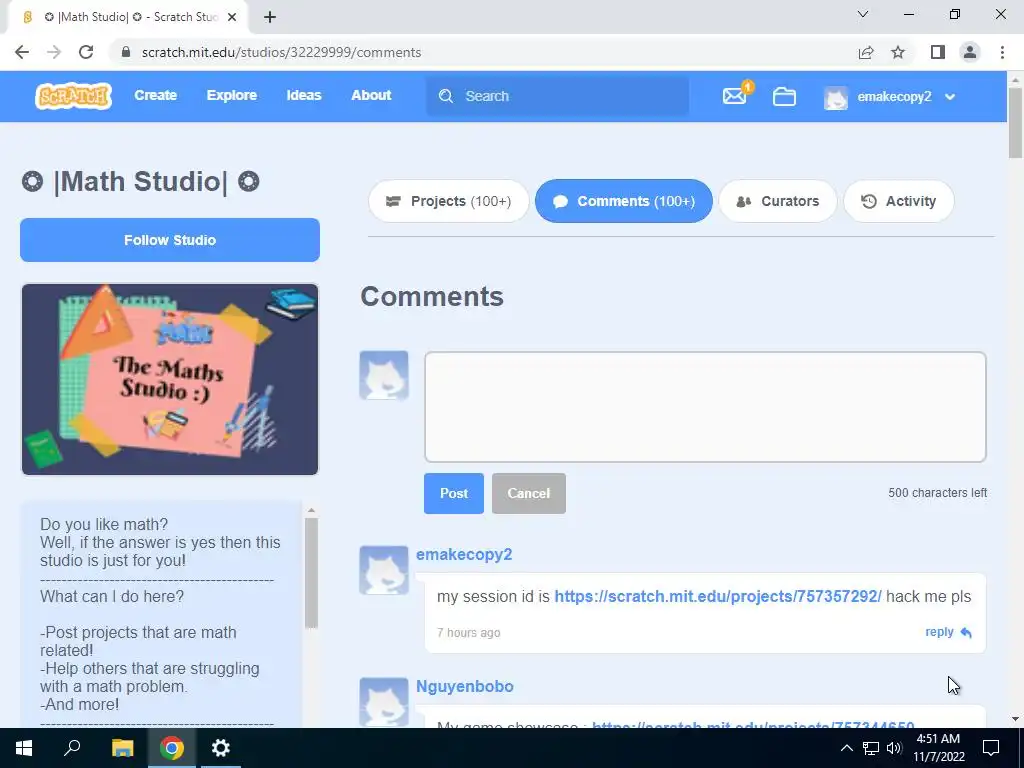Screen dimensions: 1024x768
Task: Open the Ideas menu item
Action: pyautogui.click(x=304, y=95)
